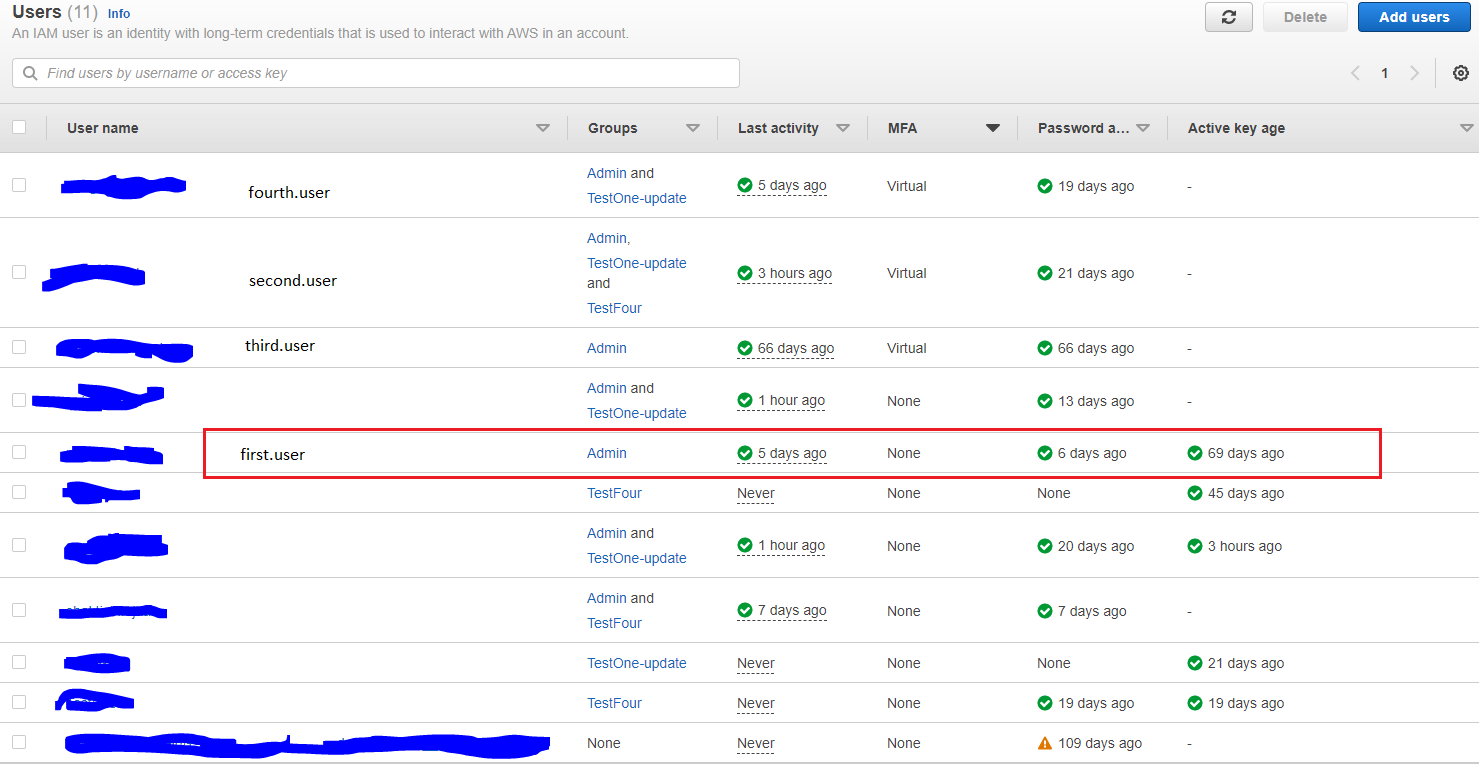Select all users via header checkbox
1479x769 pixels.
(18, 127)
